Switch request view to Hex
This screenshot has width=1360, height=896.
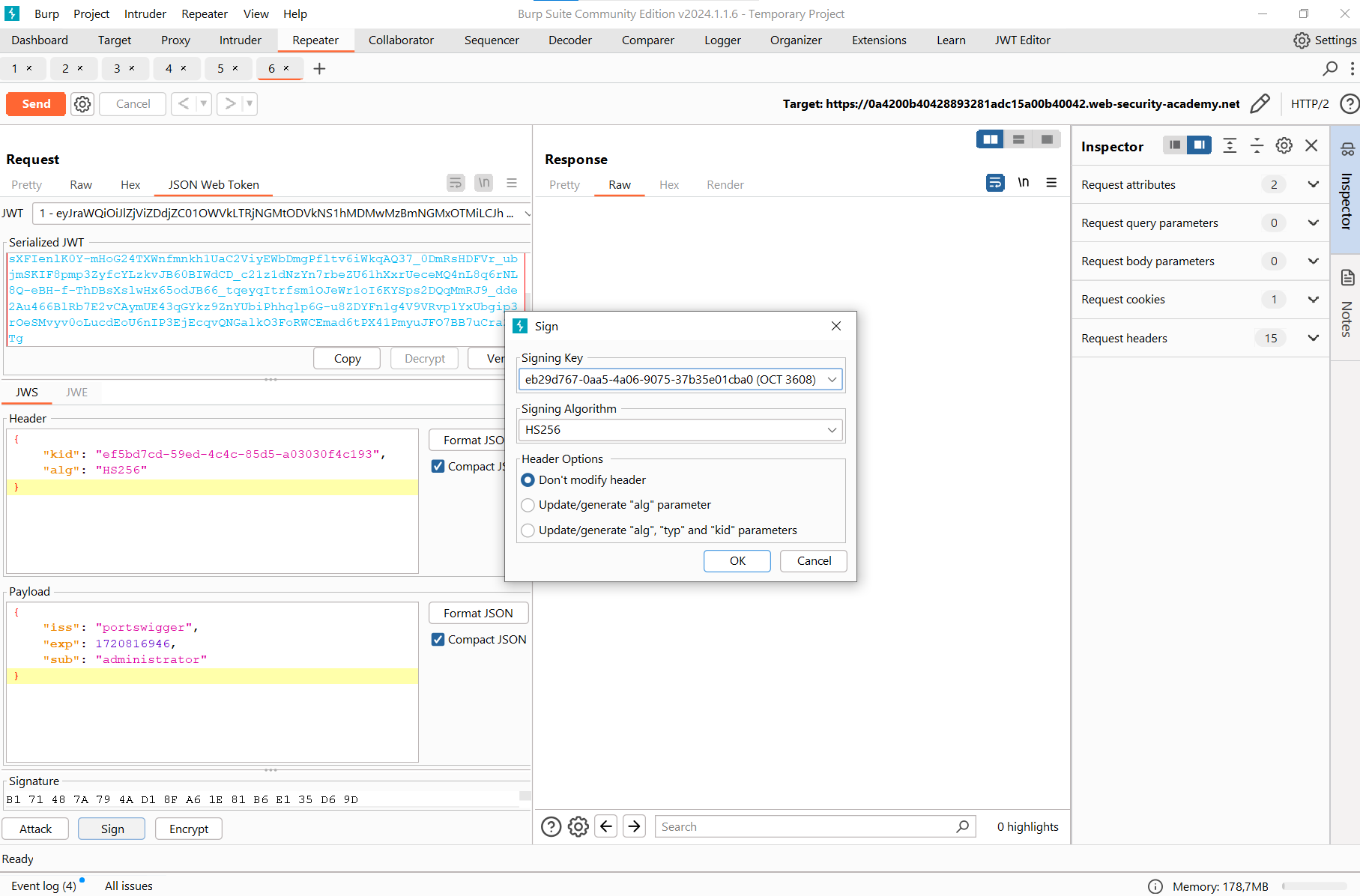point(130,184)
